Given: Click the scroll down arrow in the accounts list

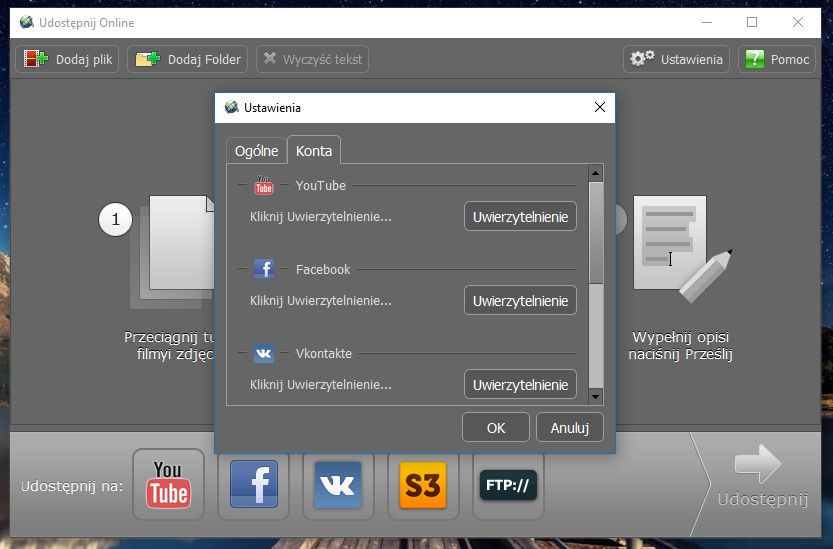Looking at the screenshot, I should click(596, 396).
